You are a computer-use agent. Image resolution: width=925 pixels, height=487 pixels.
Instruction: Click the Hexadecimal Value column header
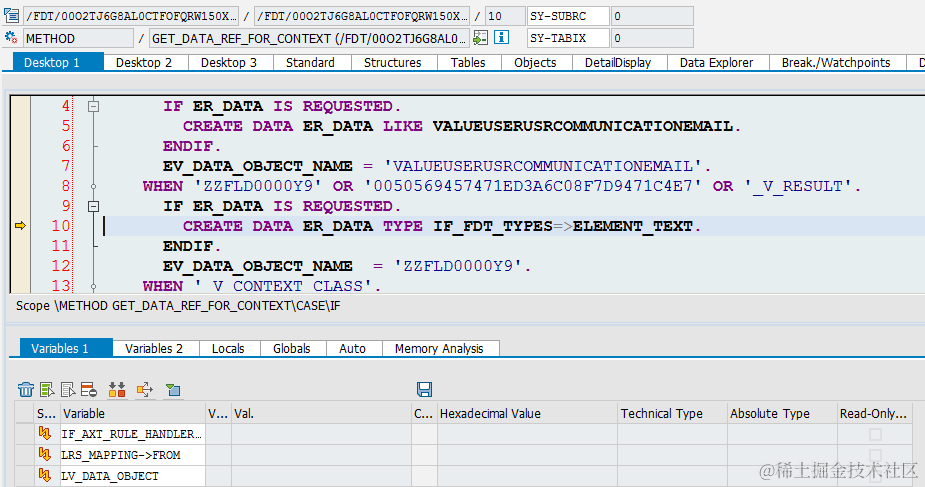click(x=527, y=413)
